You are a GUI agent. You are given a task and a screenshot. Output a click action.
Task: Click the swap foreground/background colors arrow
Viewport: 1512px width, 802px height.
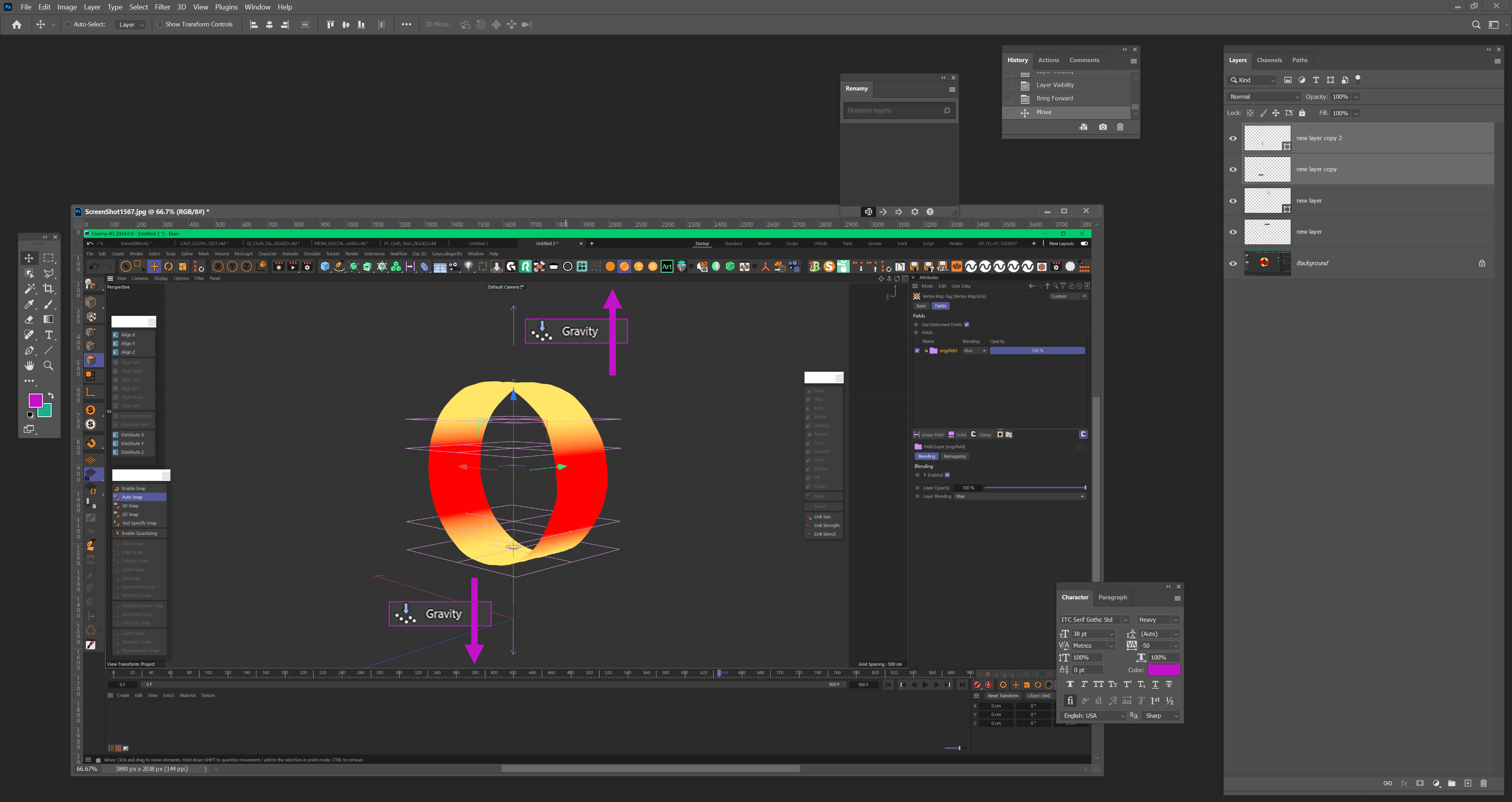(51, 395)
